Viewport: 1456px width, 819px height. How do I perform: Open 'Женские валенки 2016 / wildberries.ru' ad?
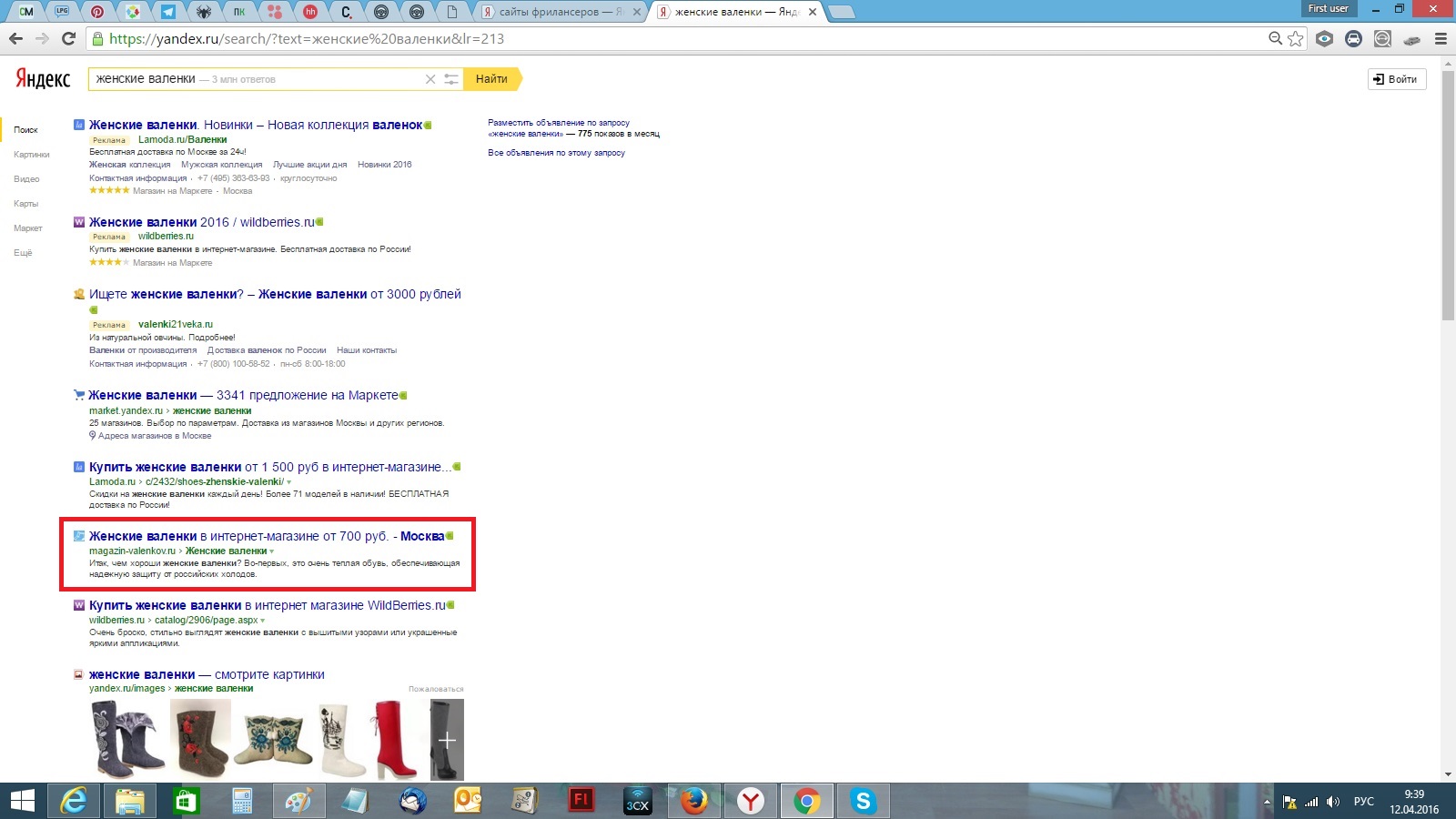coord(201,222)
